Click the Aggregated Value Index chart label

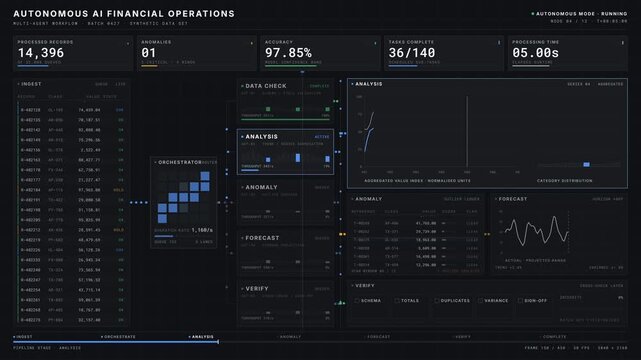(x=417, y=181)
